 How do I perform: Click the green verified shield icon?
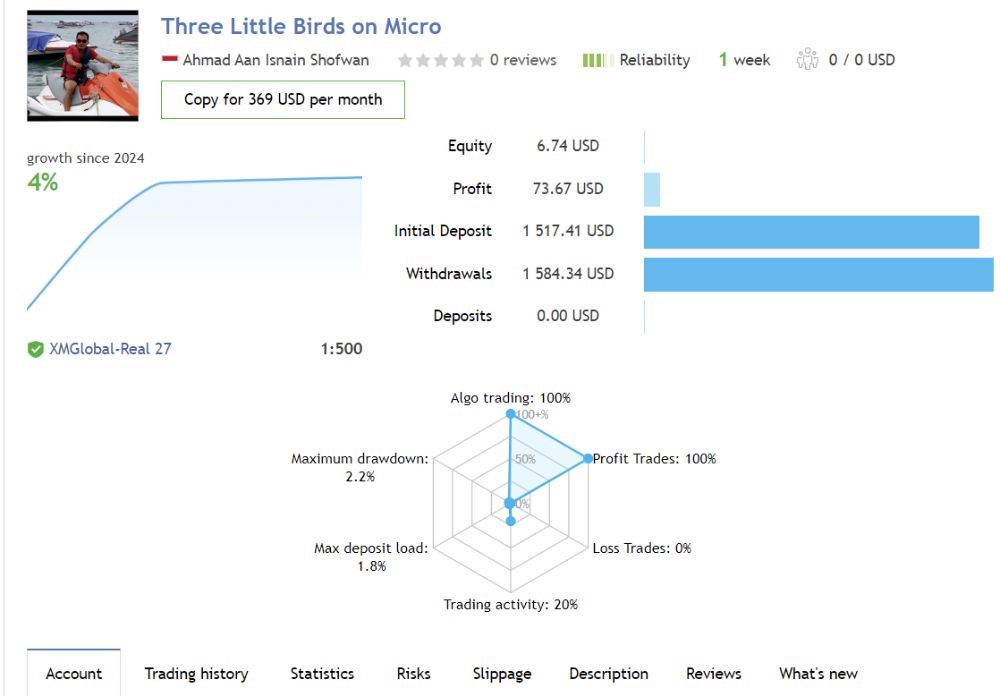pyautogui.click(x=35, y=349)
